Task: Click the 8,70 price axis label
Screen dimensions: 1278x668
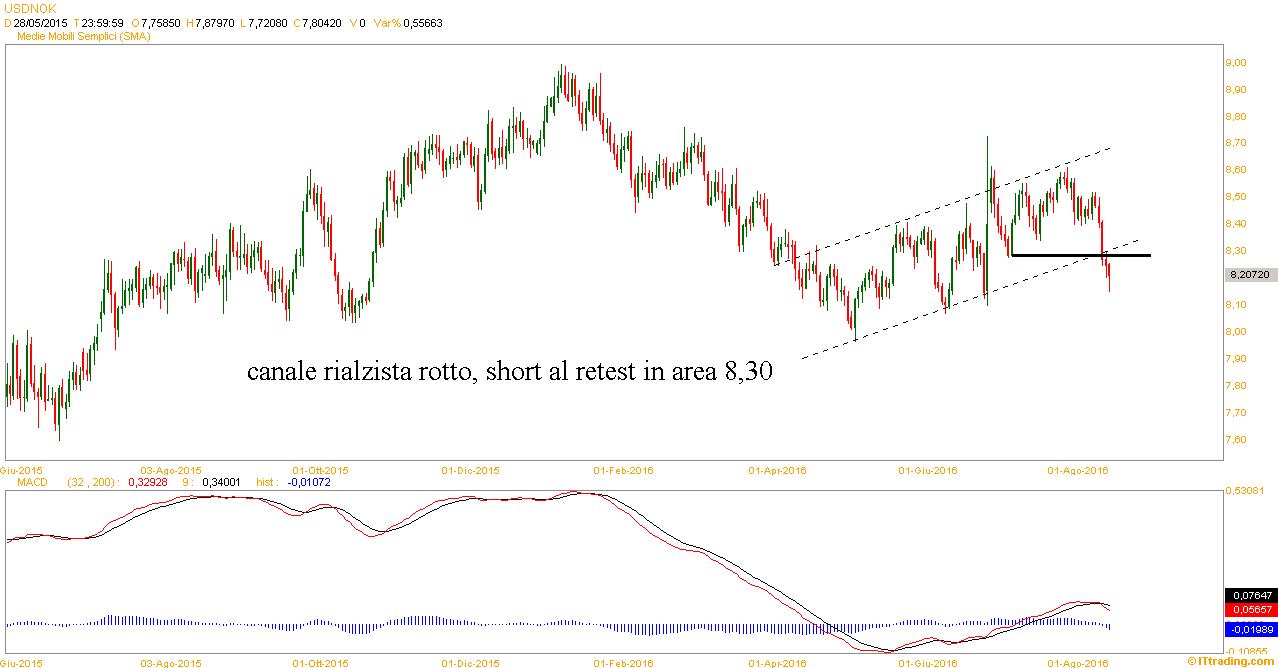Action: point(1236,143)
